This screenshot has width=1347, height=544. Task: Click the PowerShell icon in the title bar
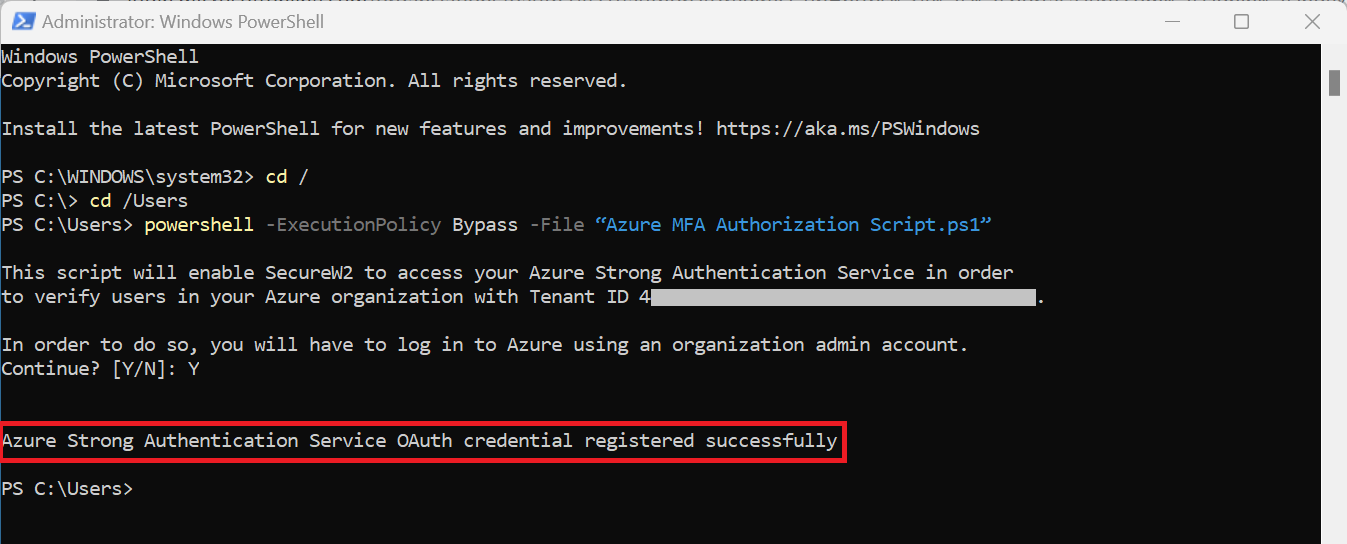click(x=22, y=21)
